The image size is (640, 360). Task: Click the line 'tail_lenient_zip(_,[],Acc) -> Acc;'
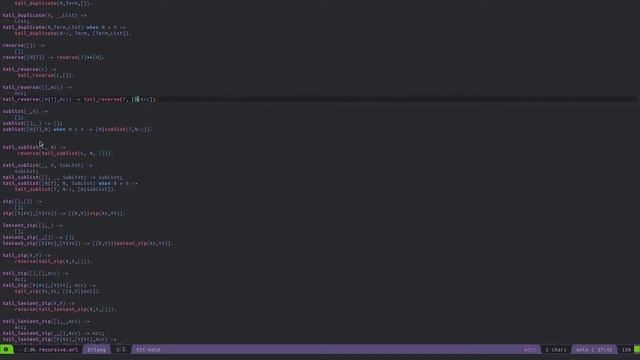point(53,333)
